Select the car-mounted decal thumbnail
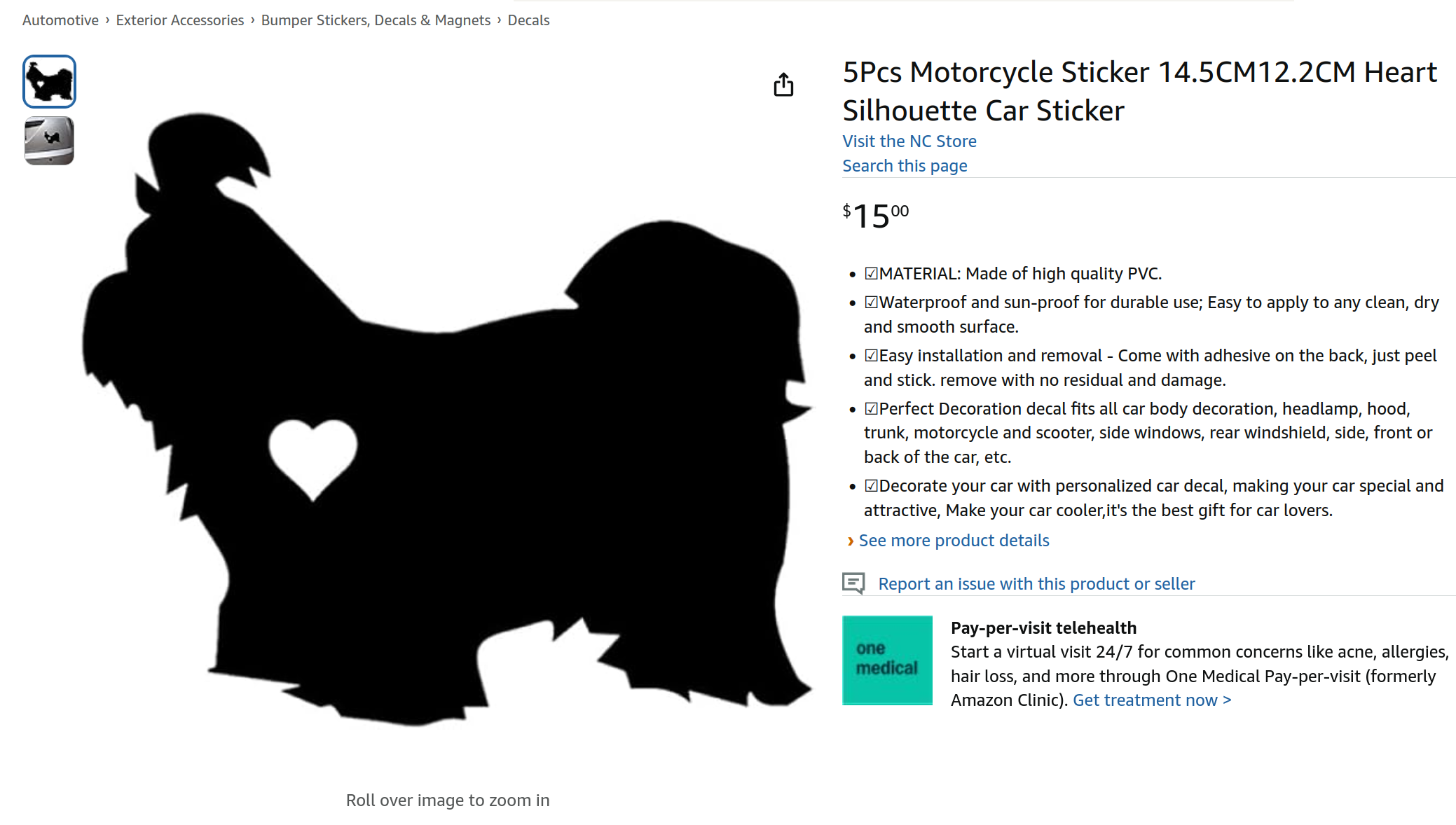 (49, 141)
